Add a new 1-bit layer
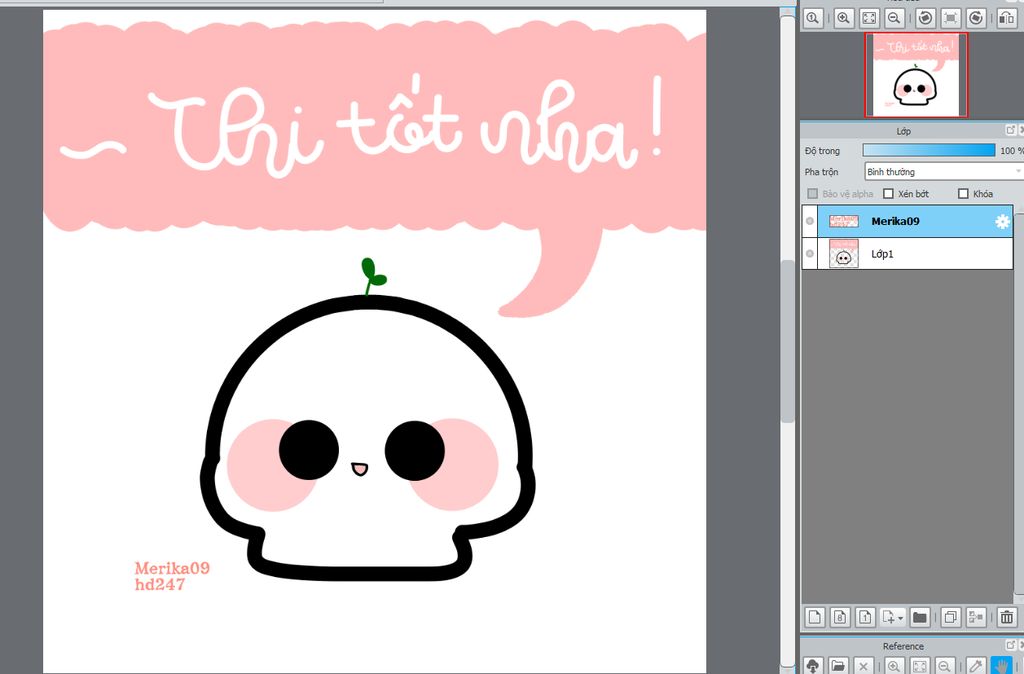The width and height of the screenshot is (1024, 674). coord(865,617)
